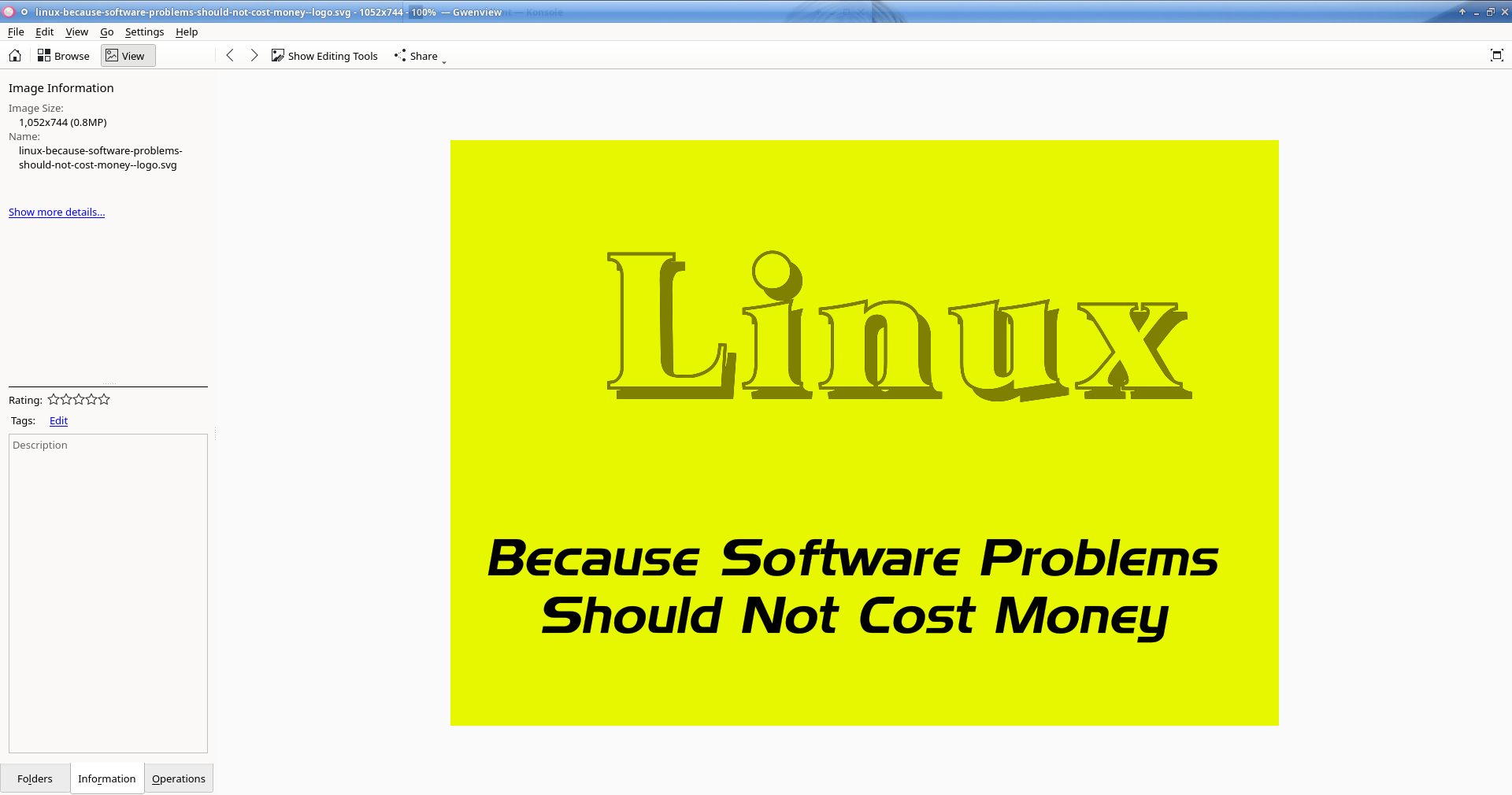Go to the next image arrow
Viewport: 1512px width, 795px height.
pos(254,55)
